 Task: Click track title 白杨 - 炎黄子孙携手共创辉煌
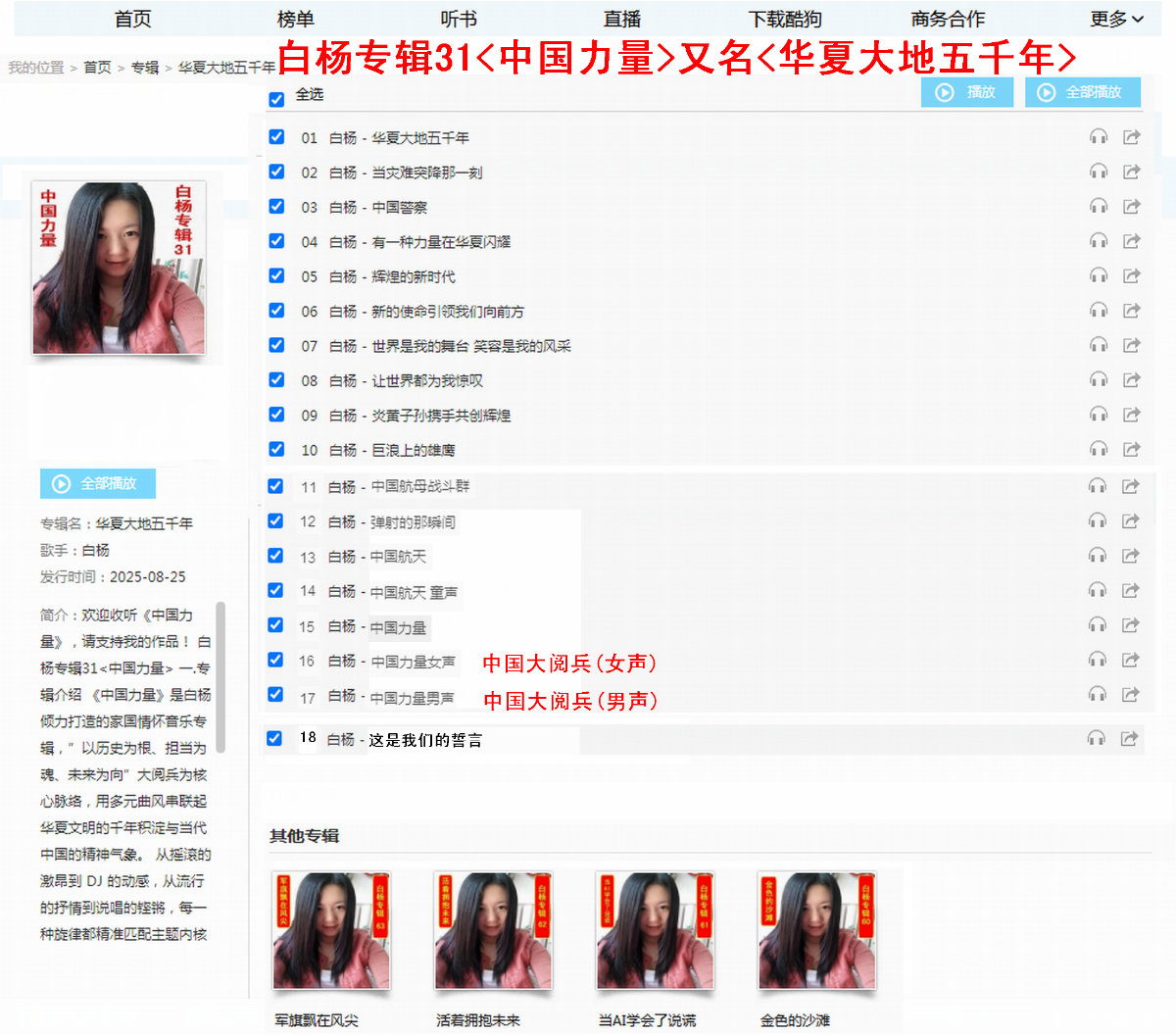[x=420, y=415]
